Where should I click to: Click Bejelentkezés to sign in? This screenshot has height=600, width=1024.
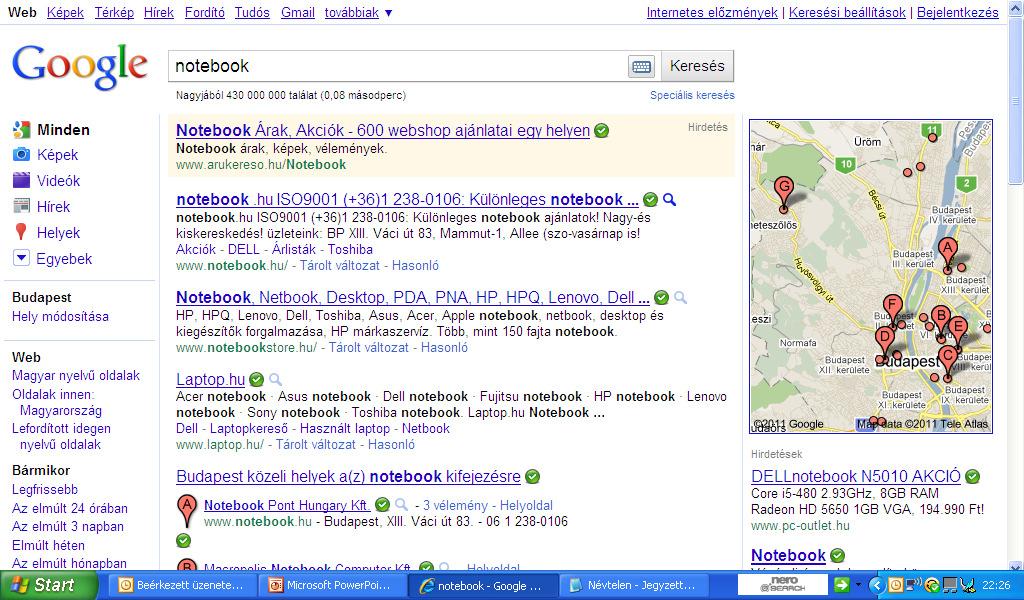[x=957, y=12]
